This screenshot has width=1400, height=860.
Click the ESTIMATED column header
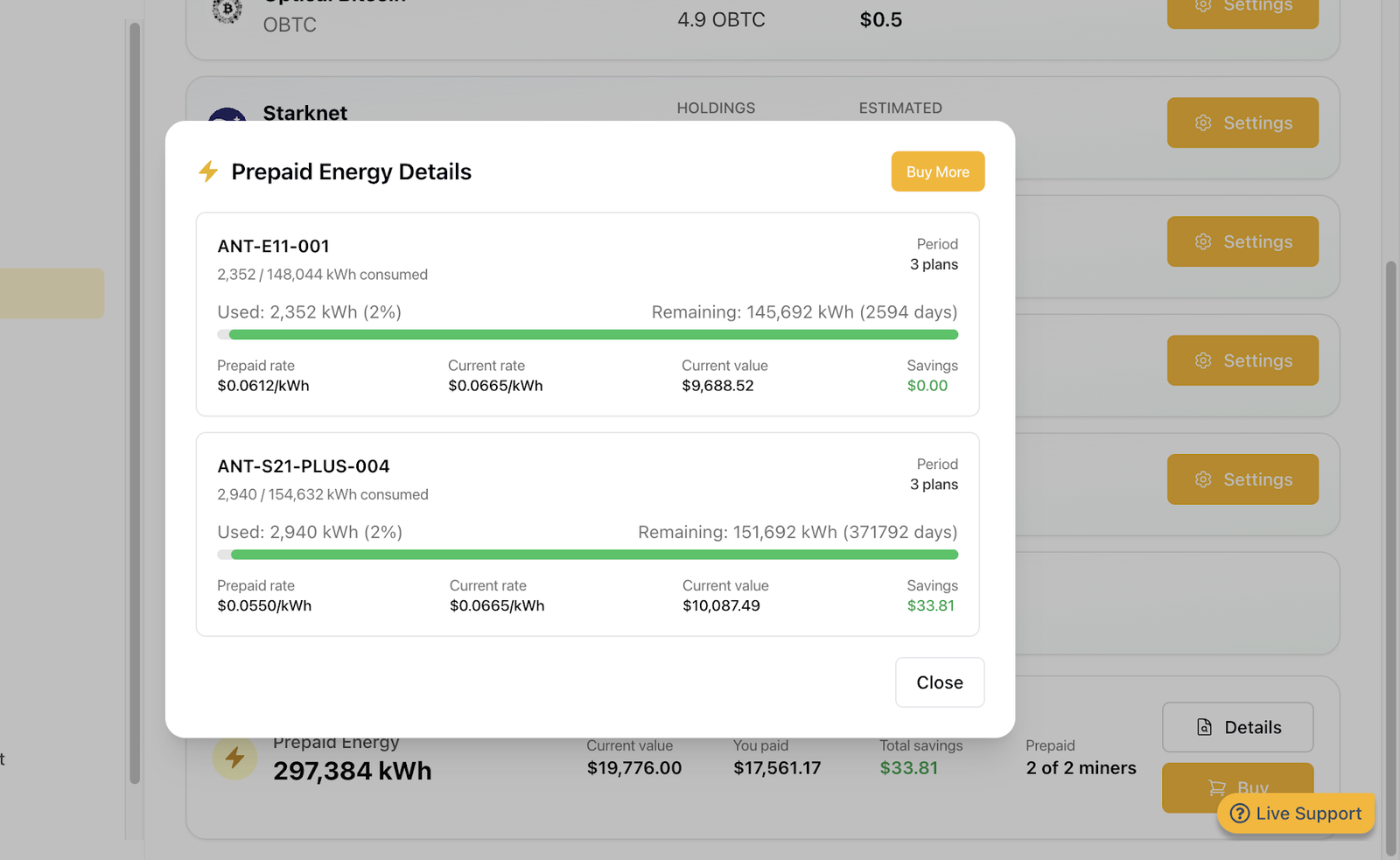(x=900, y=108)
